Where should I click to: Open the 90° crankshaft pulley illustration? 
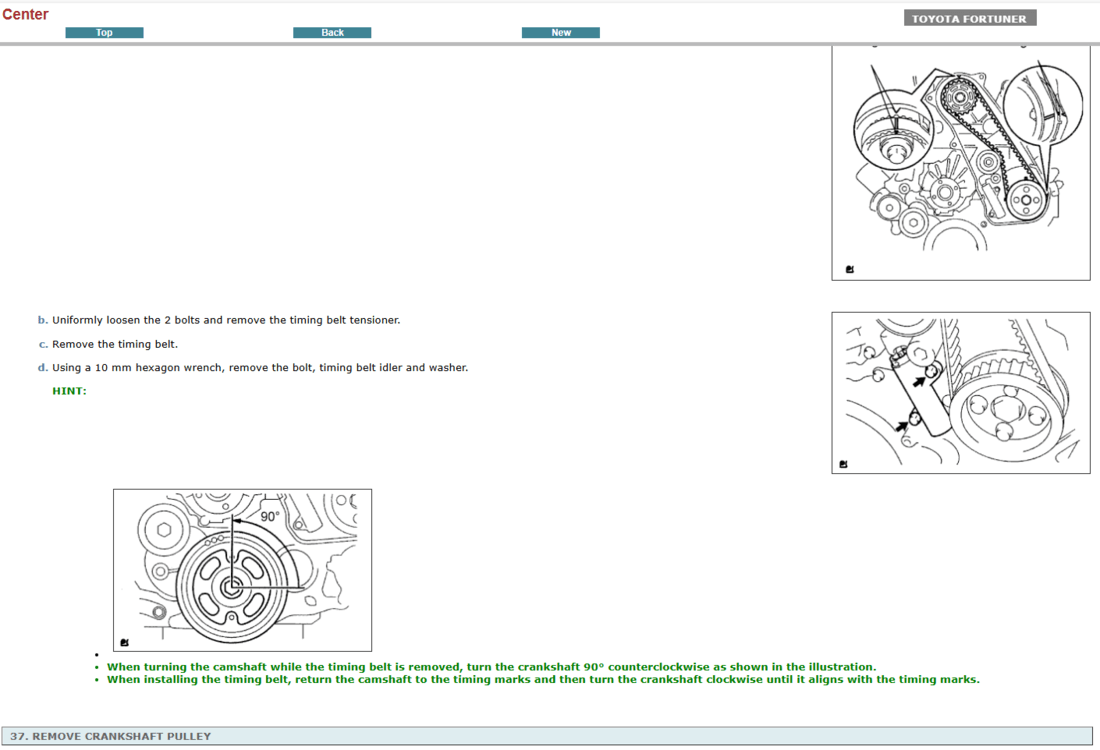[242, 570]
